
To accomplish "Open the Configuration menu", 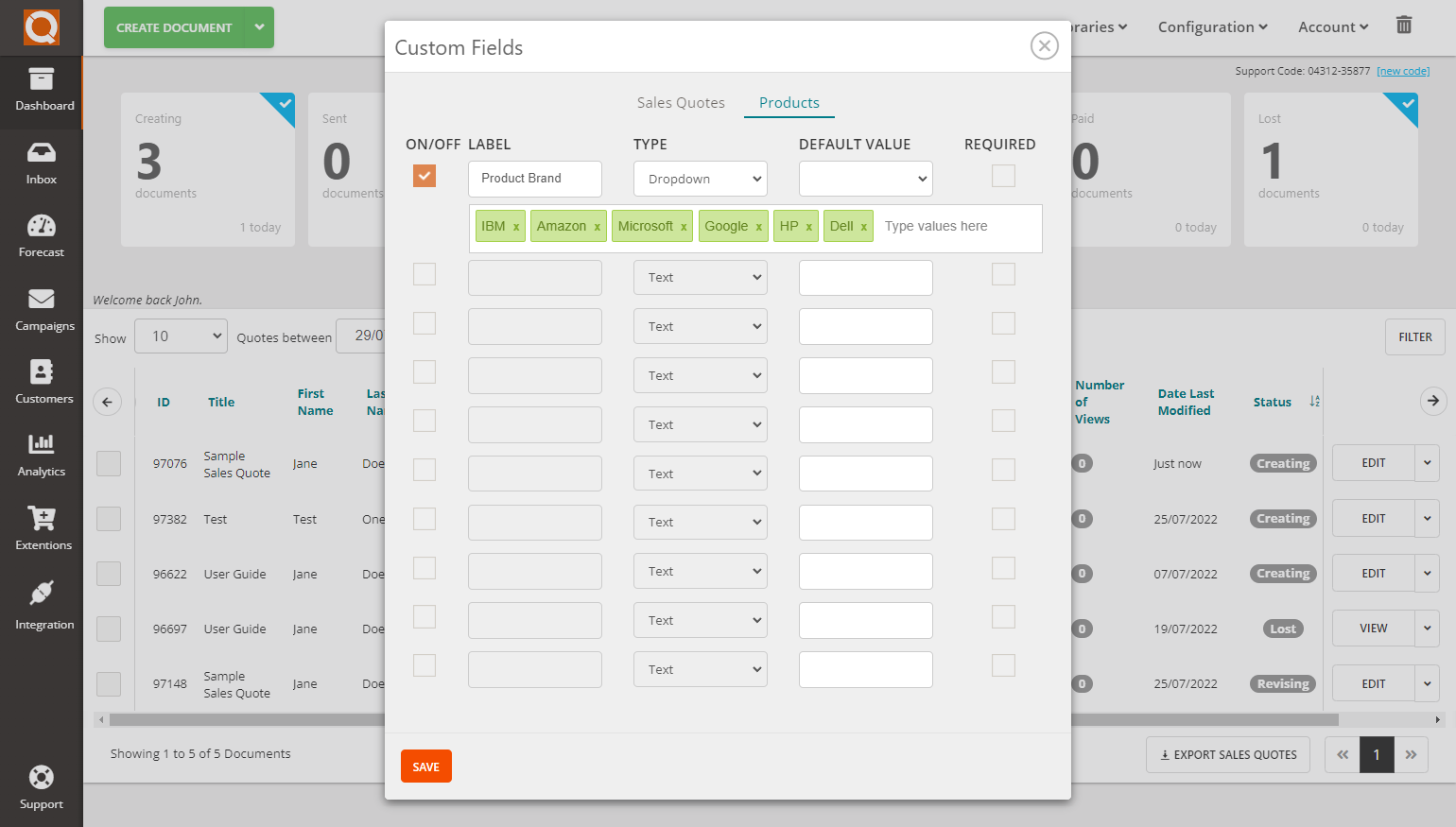I will tap(1212, 26).
